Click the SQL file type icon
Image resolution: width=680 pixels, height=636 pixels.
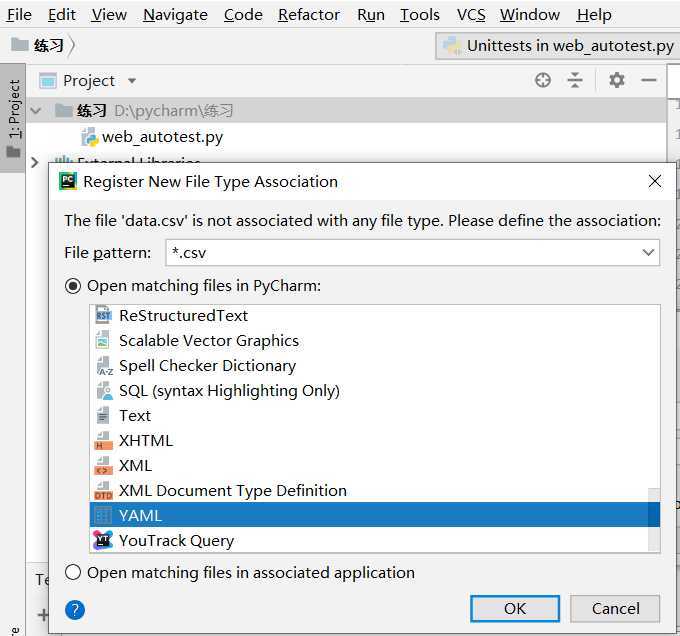104,391
